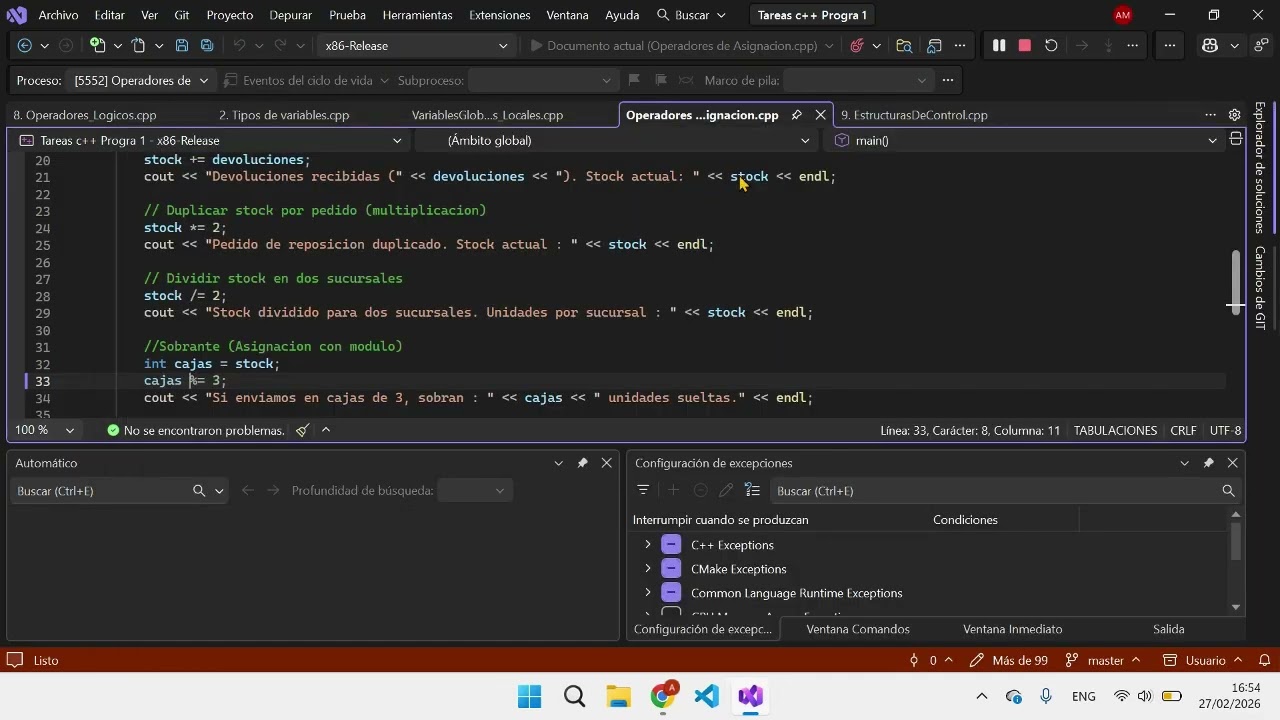Viewport: 1280px width, 720px height.
Task: Stop debugging with the red square
Action: tap(1024, 45)
